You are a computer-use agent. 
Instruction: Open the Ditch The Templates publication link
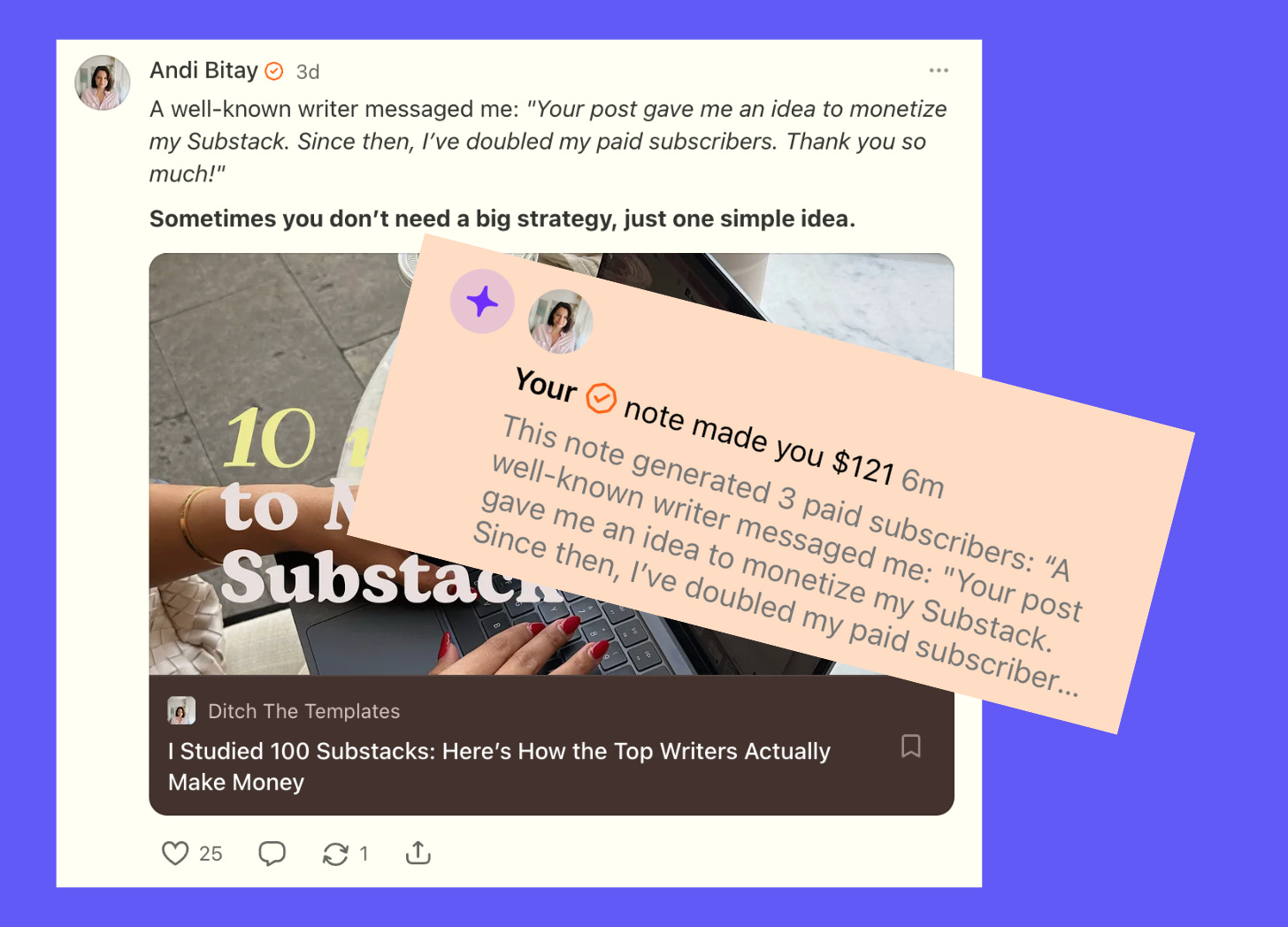303,711
